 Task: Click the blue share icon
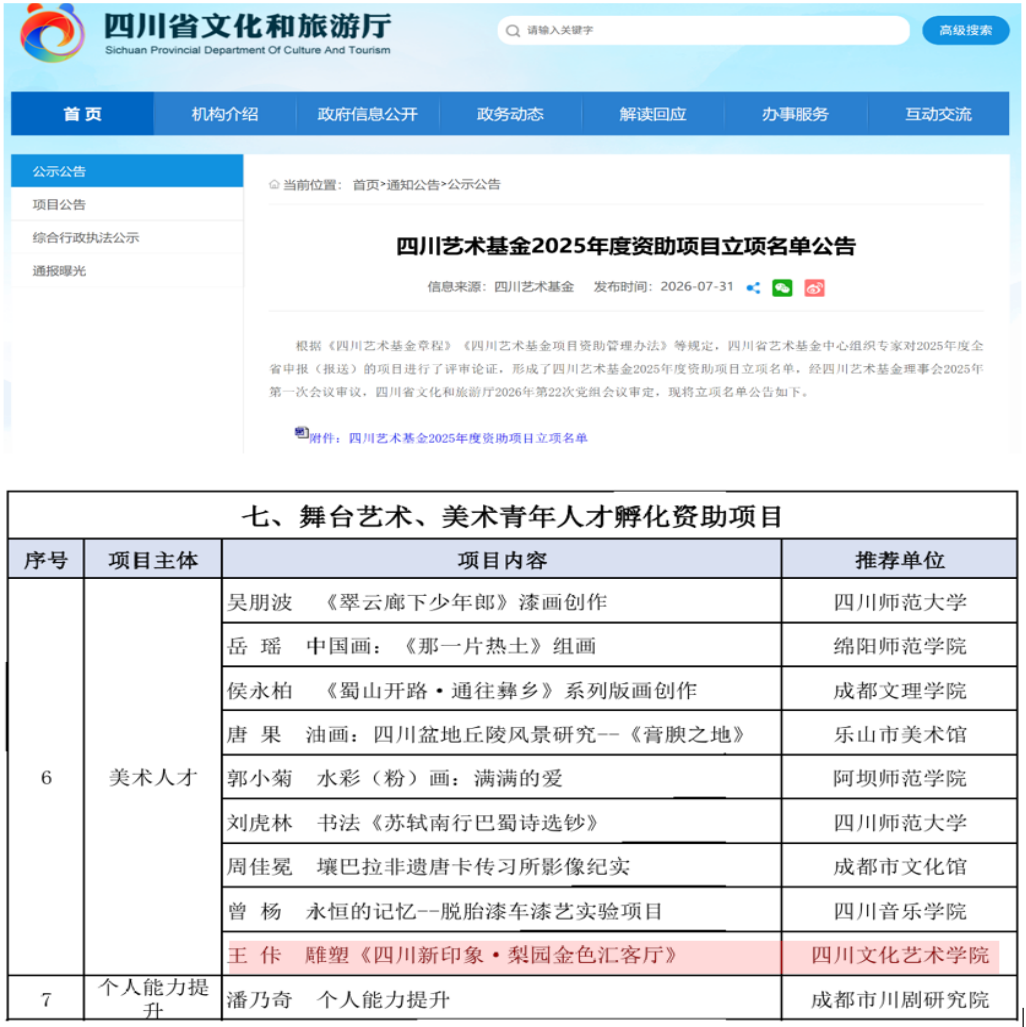(753, 288)
